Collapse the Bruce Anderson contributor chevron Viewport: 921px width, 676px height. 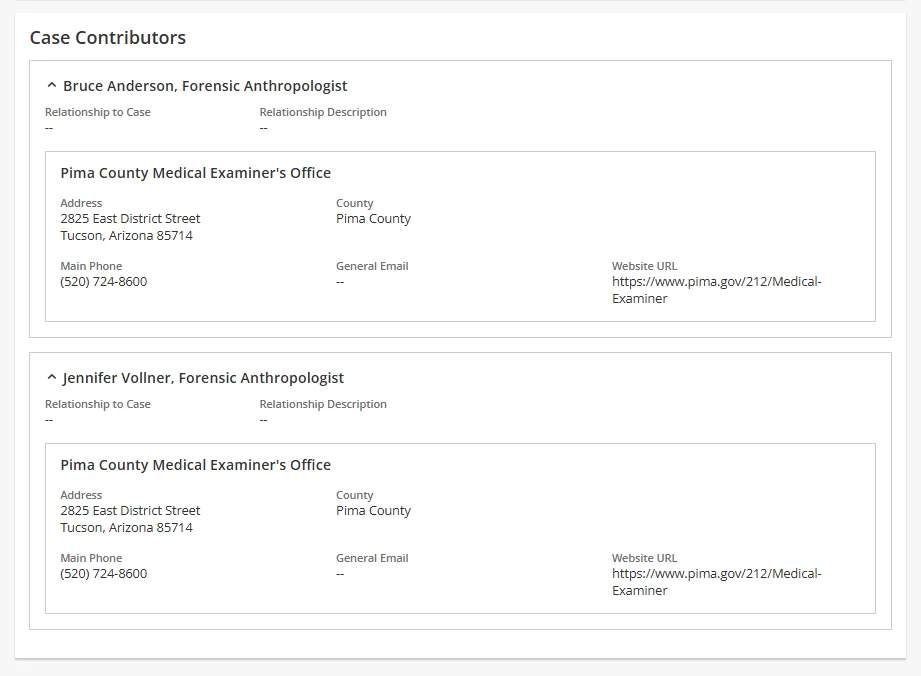(52, 86)
